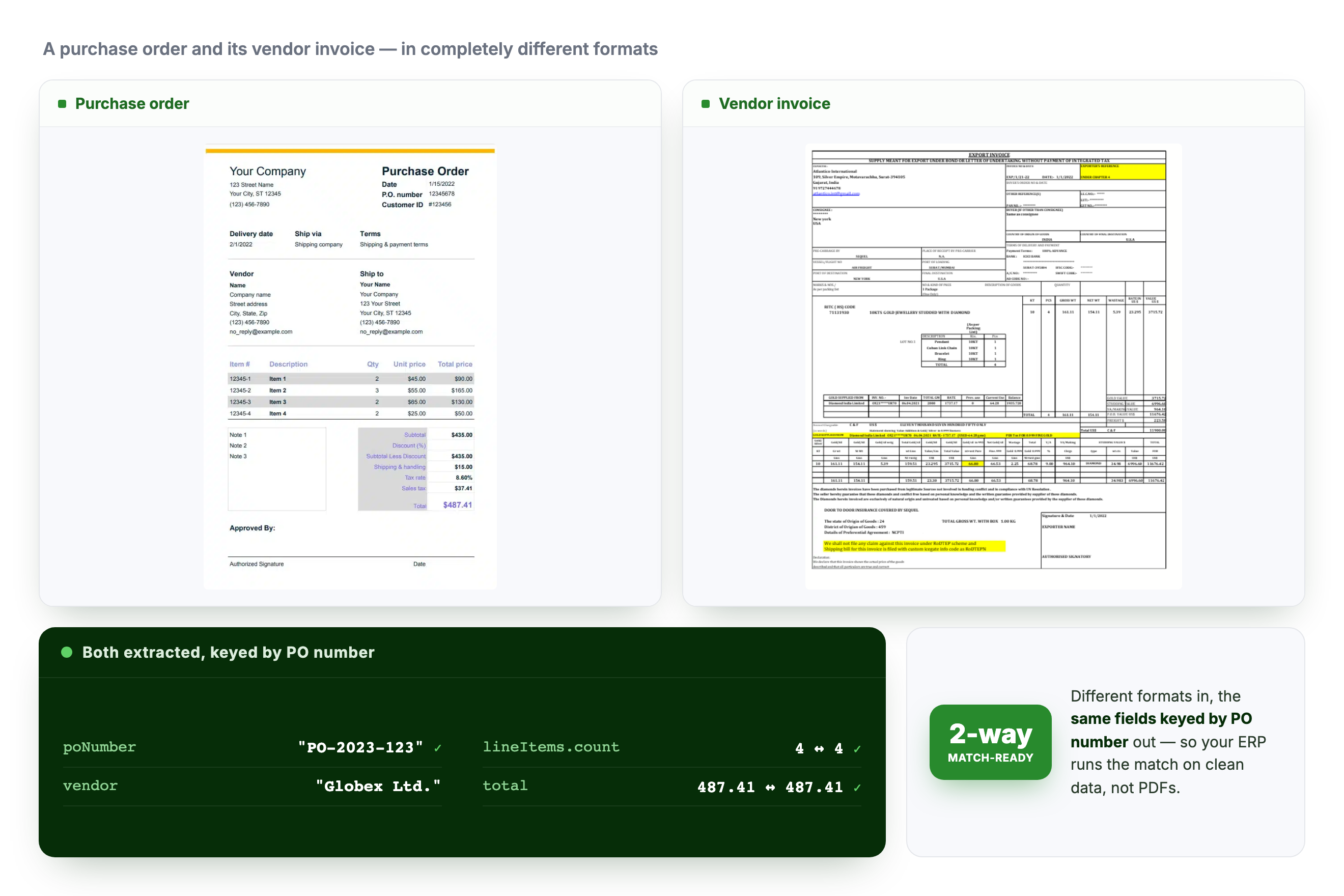This screenshot has height=896, width=1344.
Task: Click the $487.41 total in the purchase order
Action: [x=457, y=505]
